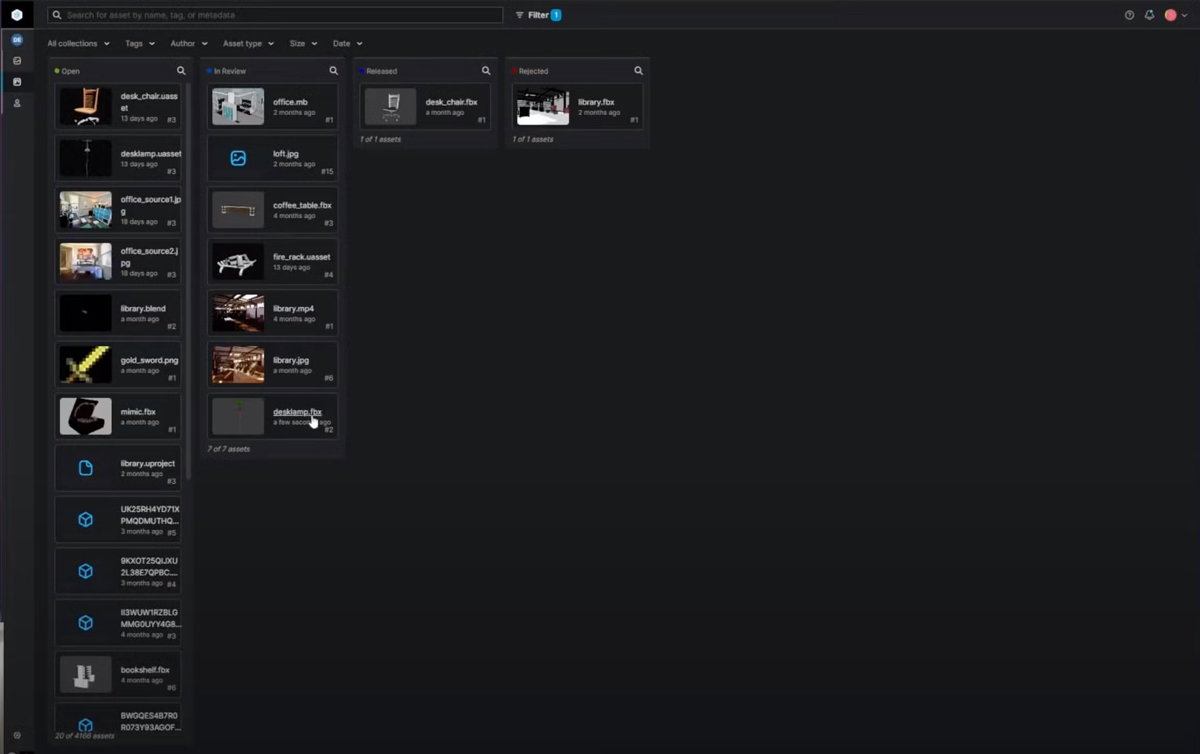
Task: Click the 'library.uproject' file name
Action: [x=148, y=463]
